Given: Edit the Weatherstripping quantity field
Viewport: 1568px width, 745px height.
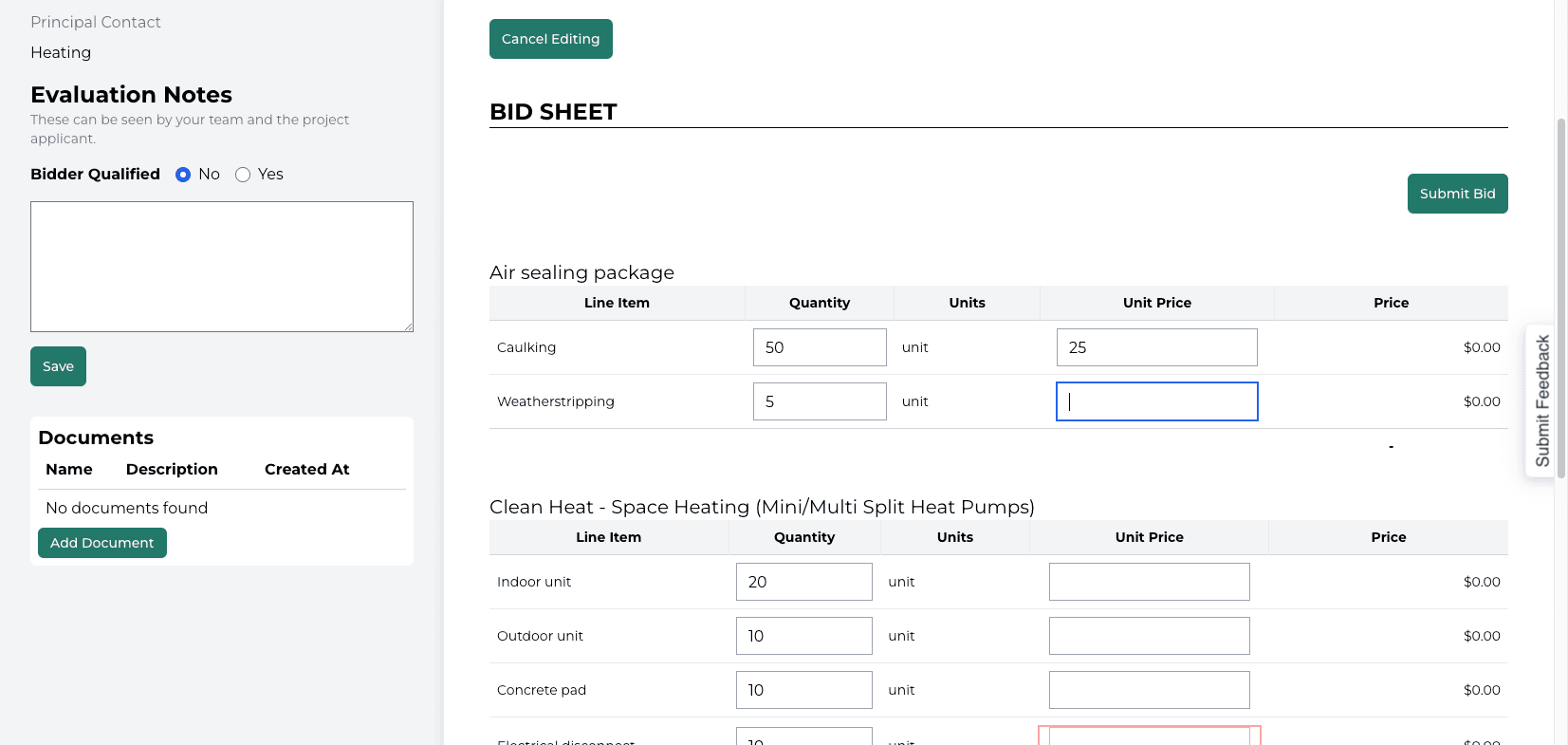Looking at the screenshot, I should point(820,401).
